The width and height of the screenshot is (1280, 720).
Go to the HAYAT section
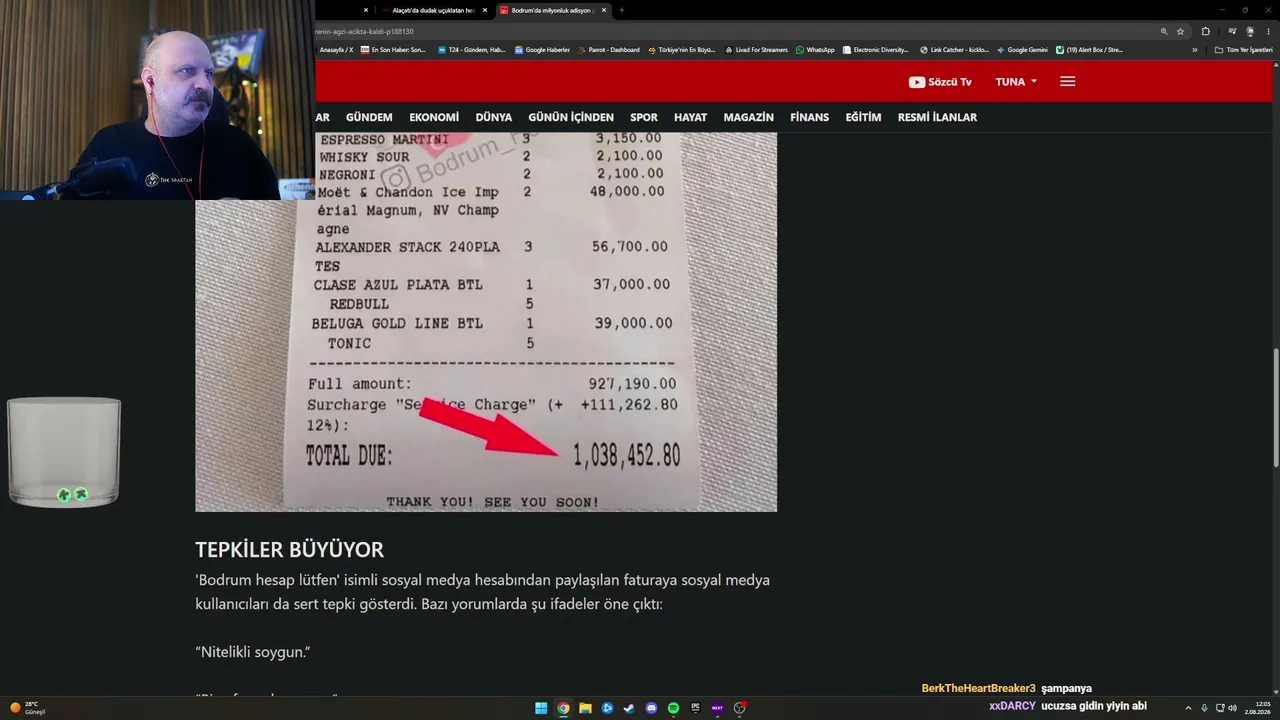(690, 117)
